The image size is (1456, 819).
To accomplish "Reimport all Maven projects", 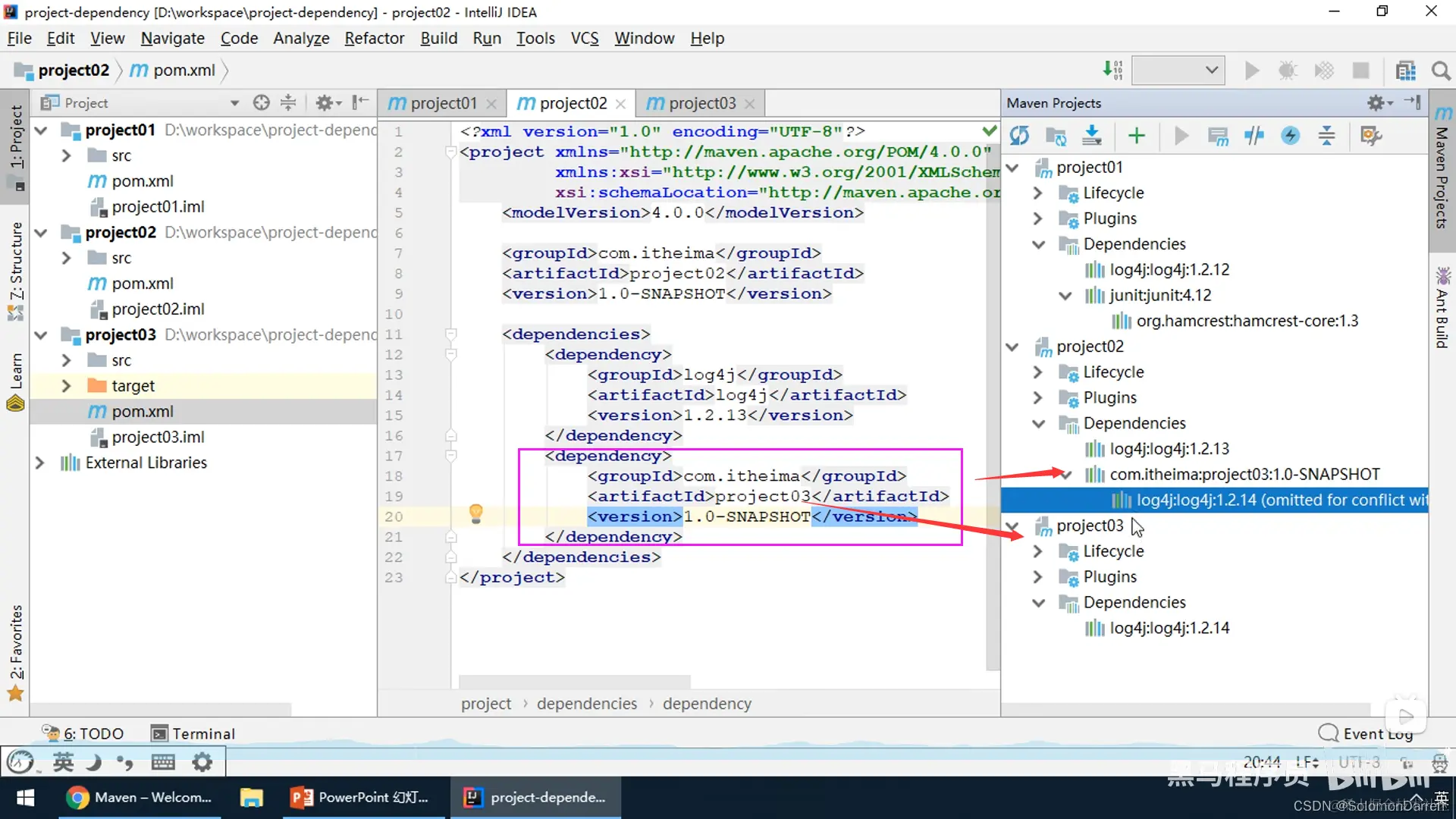I will [x=1019, y=136].
